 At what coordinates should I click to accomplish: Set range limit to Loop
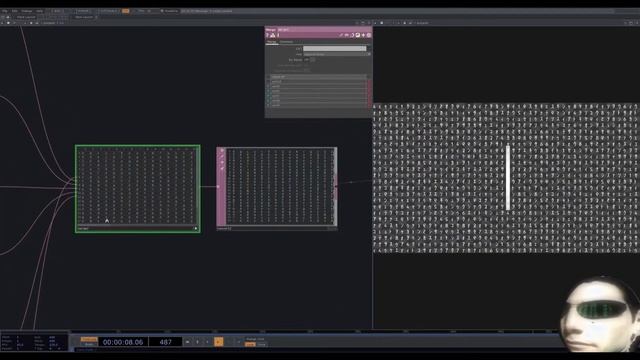click(250, 344)
